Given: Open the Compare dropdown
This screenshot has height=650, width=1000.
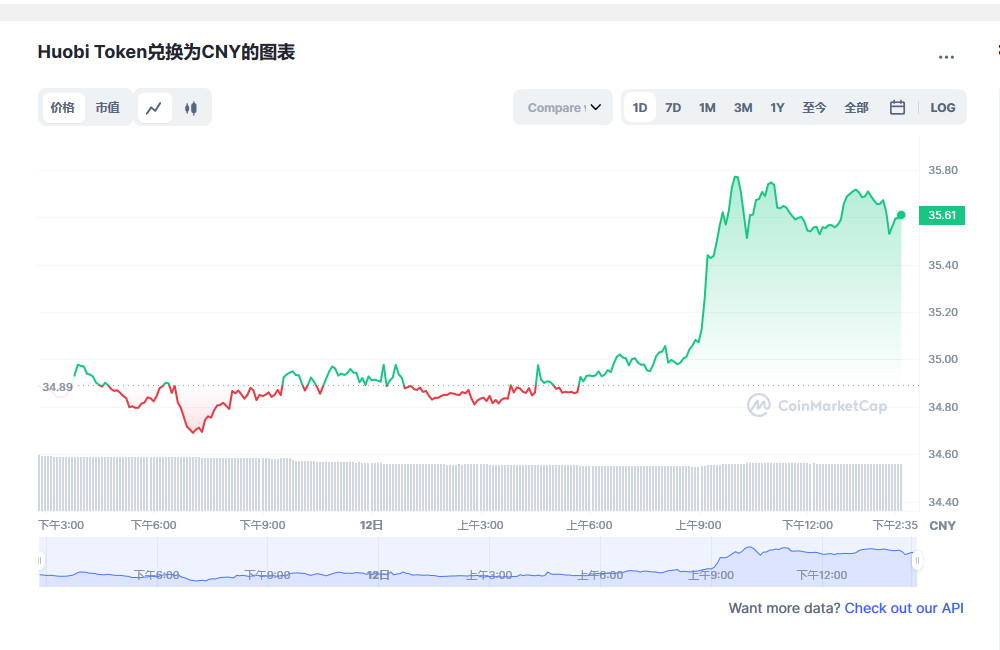Looking at the screenshot, I should click(x=563, y=107).
